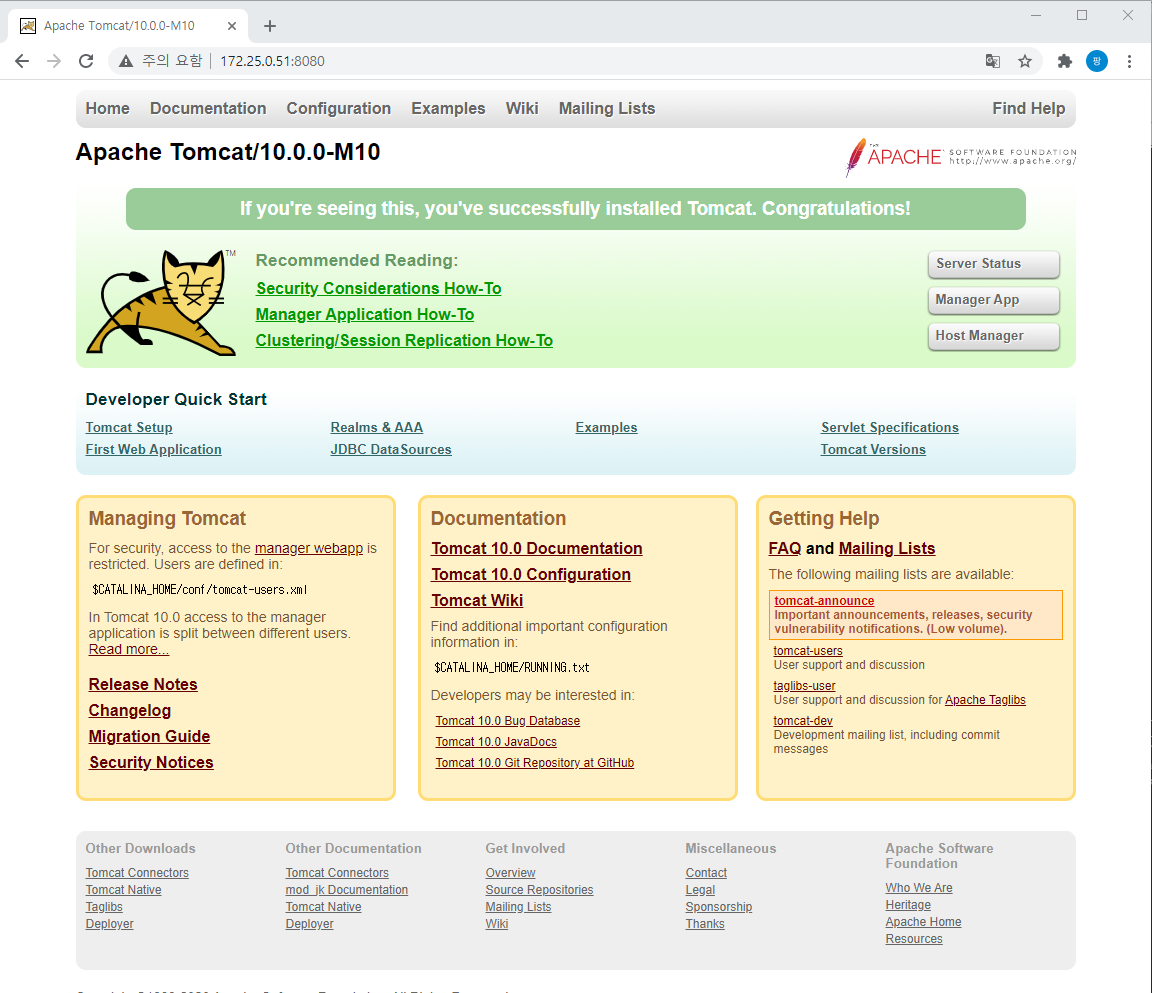The image size is (1152, 993).
Task: Open the taglibs-user mailing list link
Action: click(804, 686)
